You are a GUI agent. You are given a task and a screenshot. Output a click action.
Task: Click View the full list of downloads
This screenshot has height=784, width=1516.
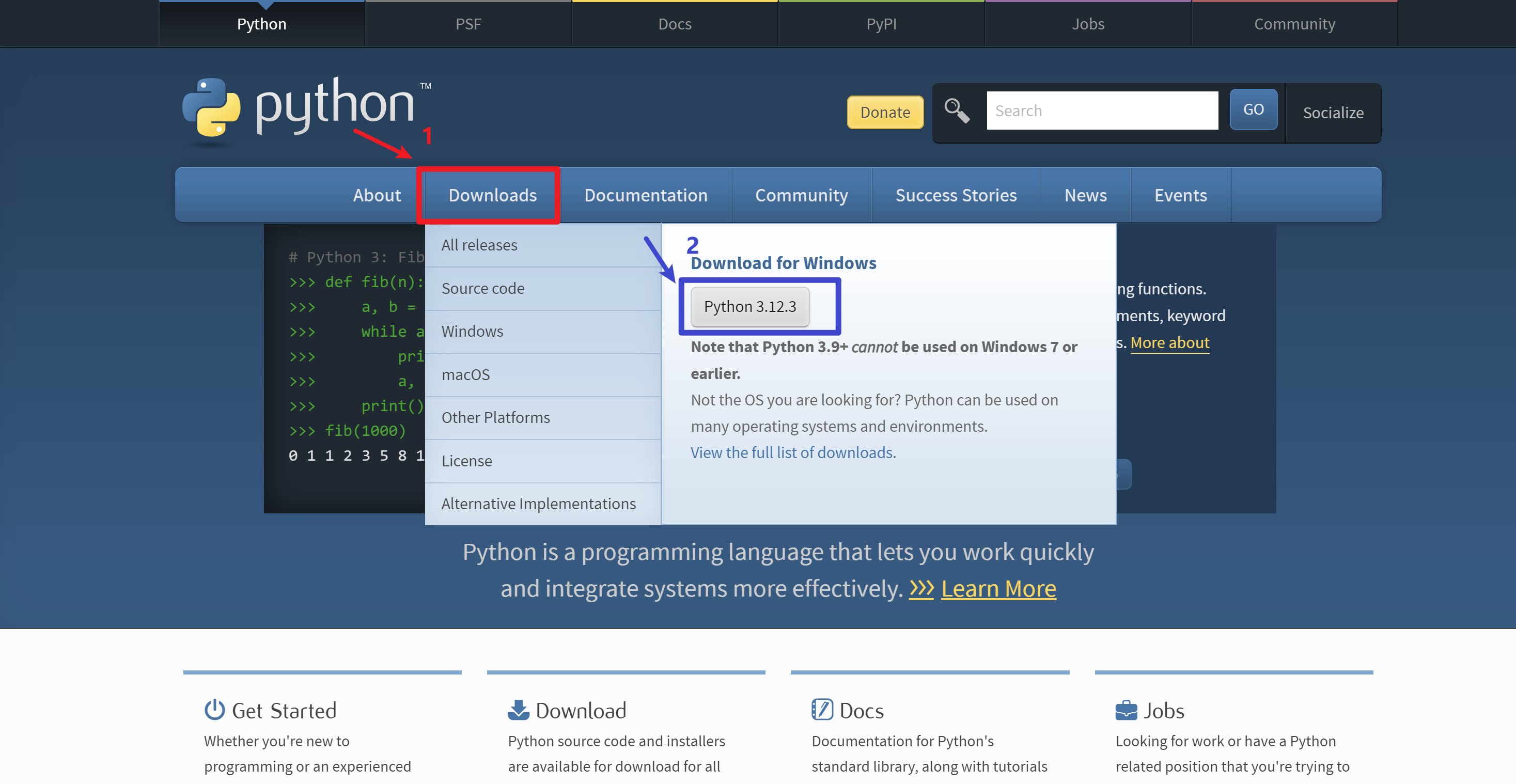(792, 452)
